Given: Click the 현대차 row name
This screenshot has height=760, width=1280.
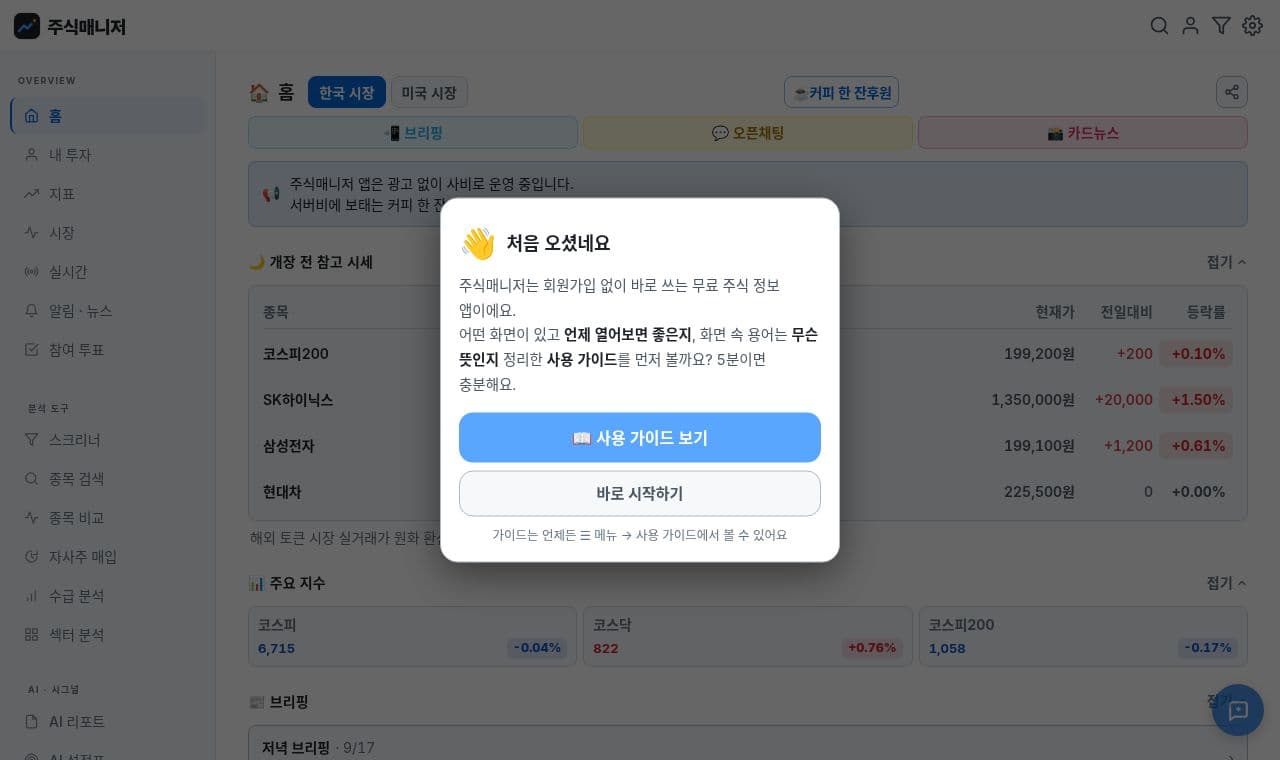Looking at the screenshot, I should [282, 492].
